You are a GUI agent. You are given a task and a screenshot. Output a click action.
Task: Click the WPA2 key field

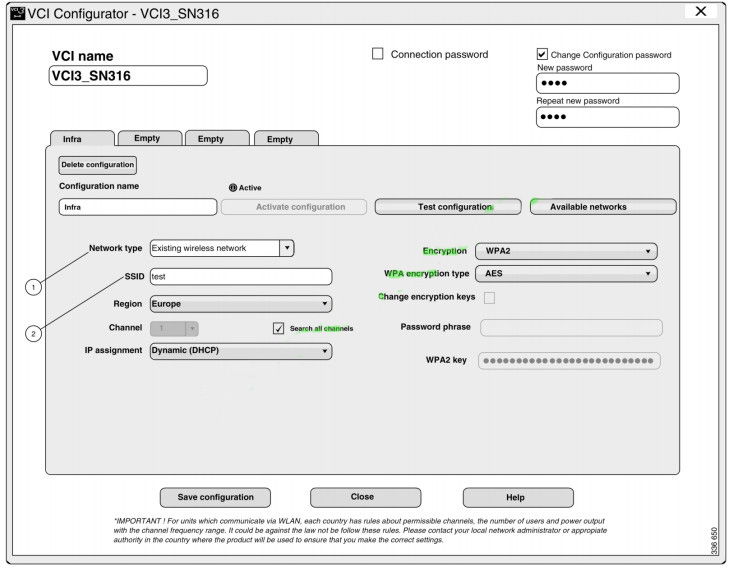[569, 361]
